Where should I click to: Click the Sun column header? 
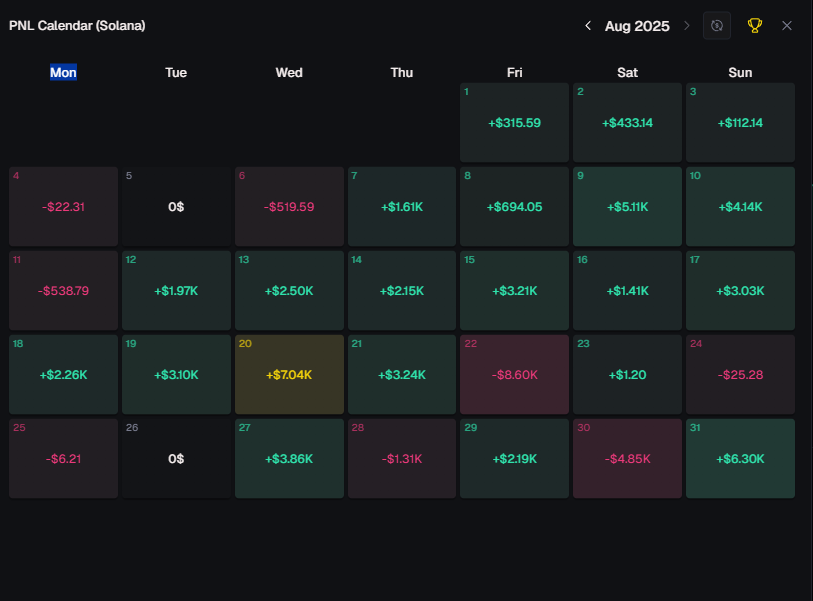pos(740,72)
